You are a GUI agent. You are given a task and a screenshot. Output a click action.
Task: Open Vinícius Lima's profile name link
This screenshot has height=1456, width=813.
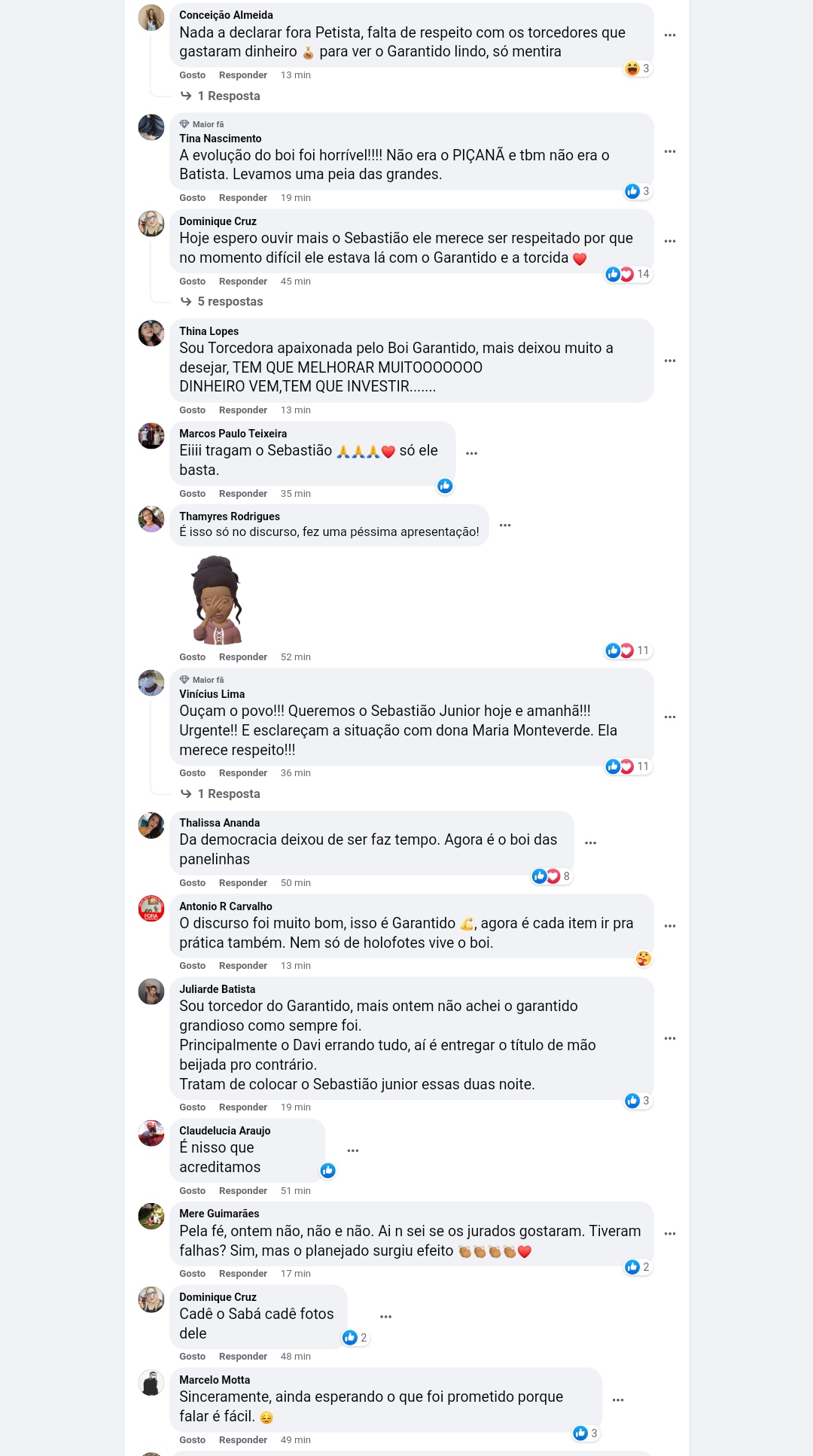click(212, 694)
